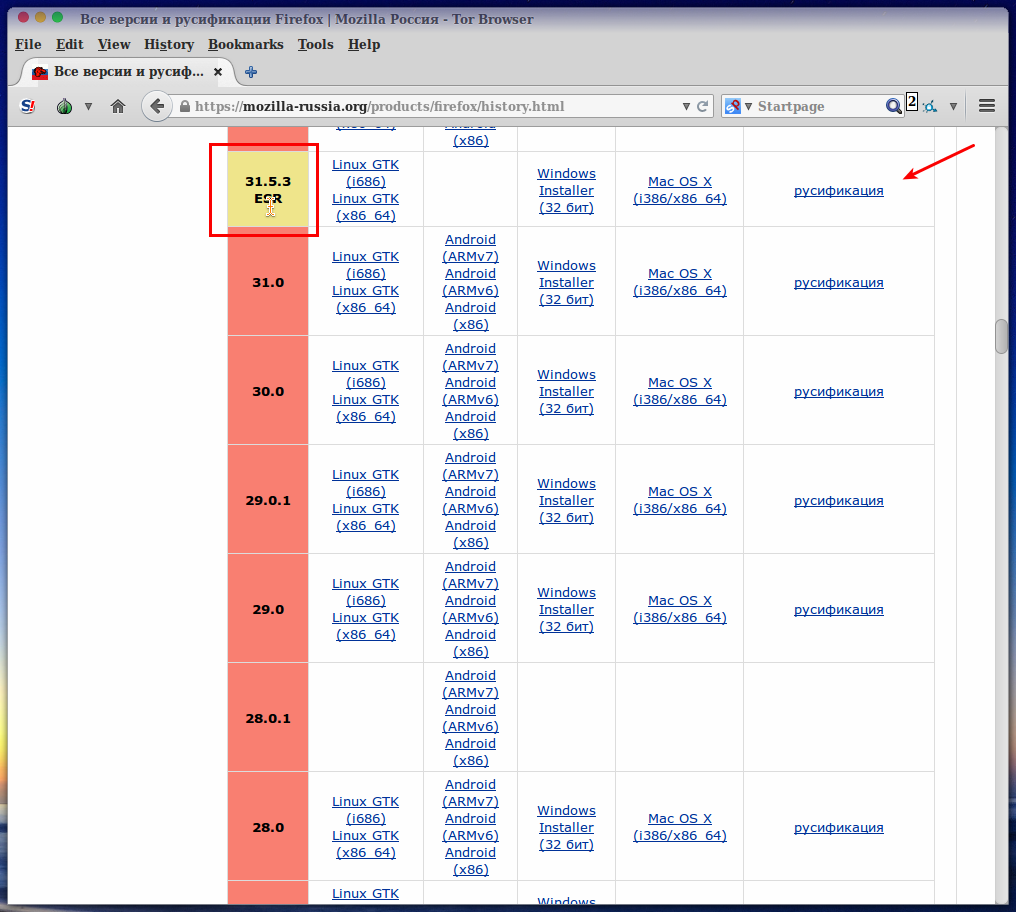Download Mac OS X build for version 29.0

point(680,609)
